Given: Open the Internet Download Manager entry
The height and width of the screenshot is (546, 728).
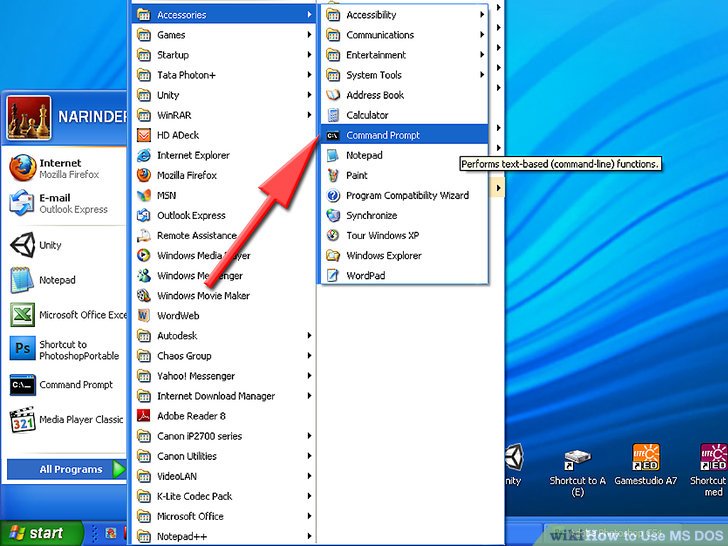Looking at the screenshot, I should click(224, 396).
